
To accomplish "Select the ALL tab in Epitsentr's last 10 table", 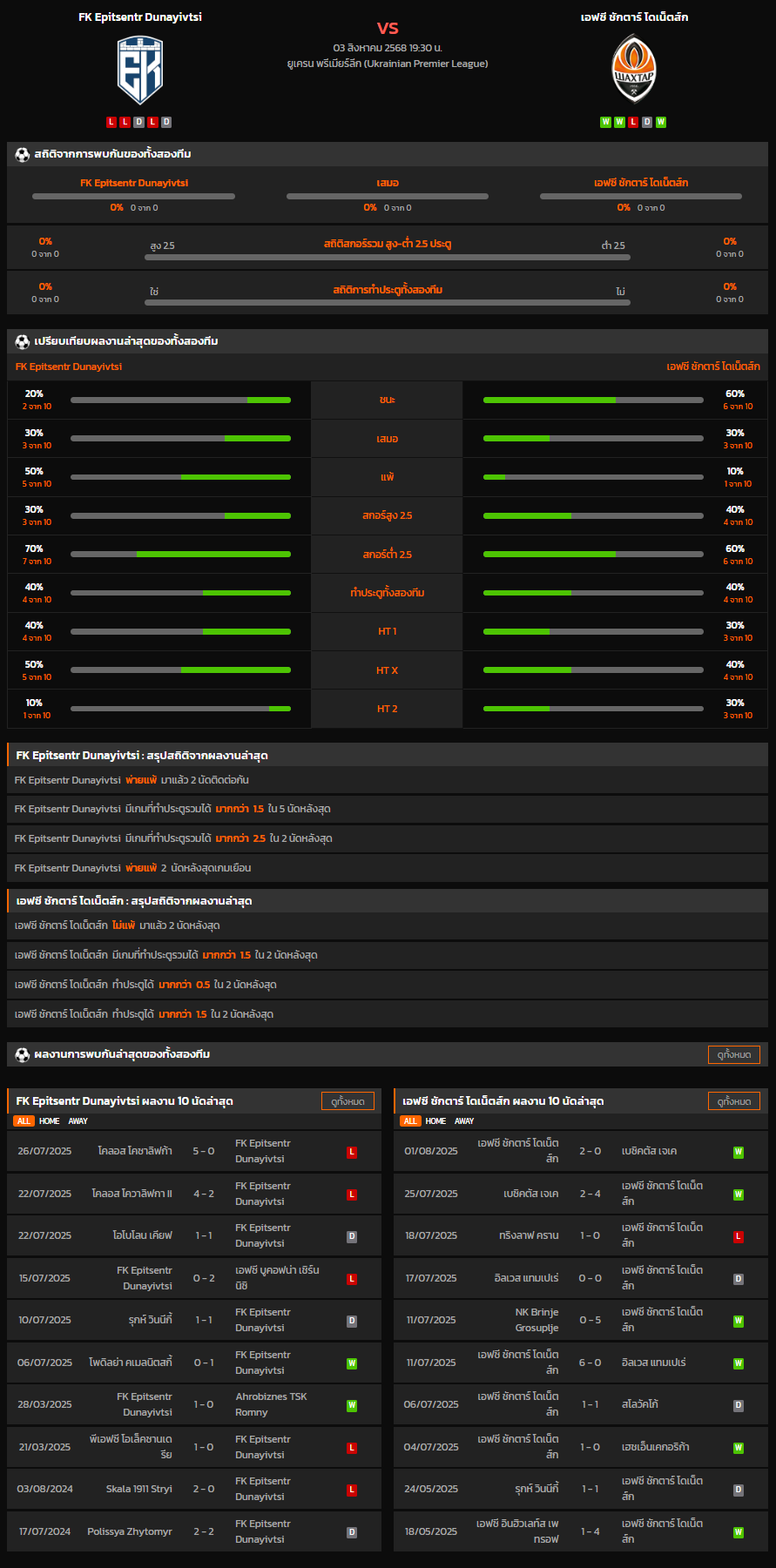I will 24,1121.
